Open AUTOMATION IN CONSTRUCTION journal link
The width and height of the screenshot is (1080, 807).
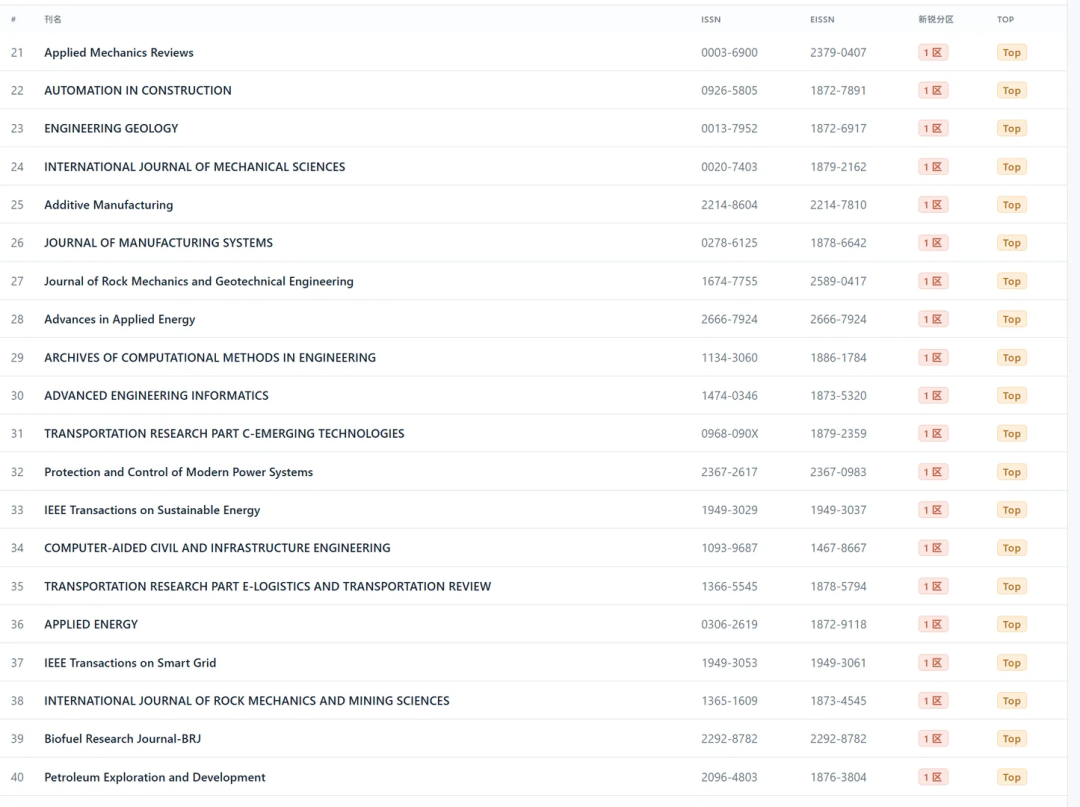pyautogui.click(x=138, y=90)
